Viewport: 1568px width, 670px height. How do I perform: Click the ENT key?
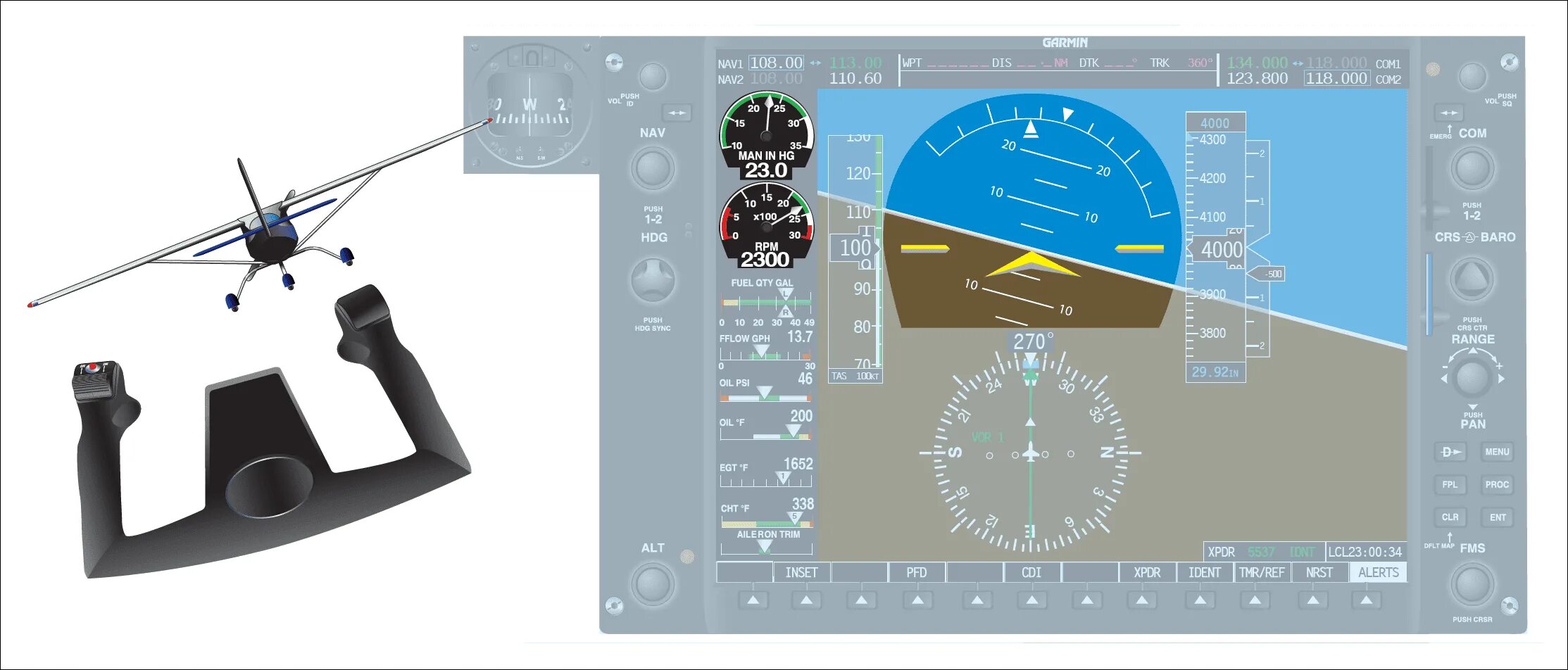pyautogui.click(x=1497, y=517)
